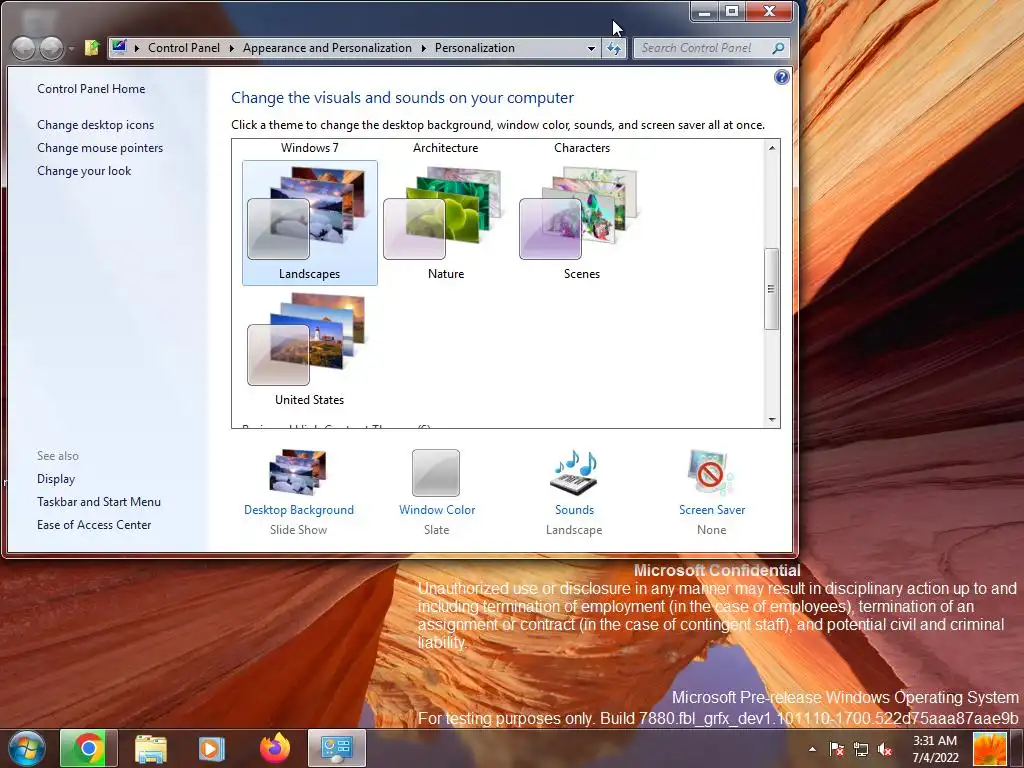This screenshot has width=1024, height=768.
Task: Go to Control Panel Home
Action: tap(91, 89)
